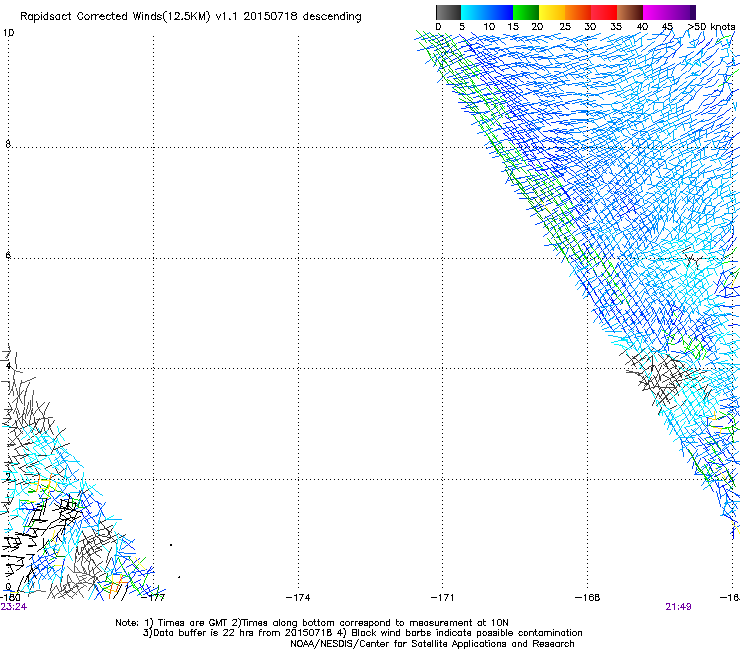Click the latitude label '2' on the axis

[8, 477]
